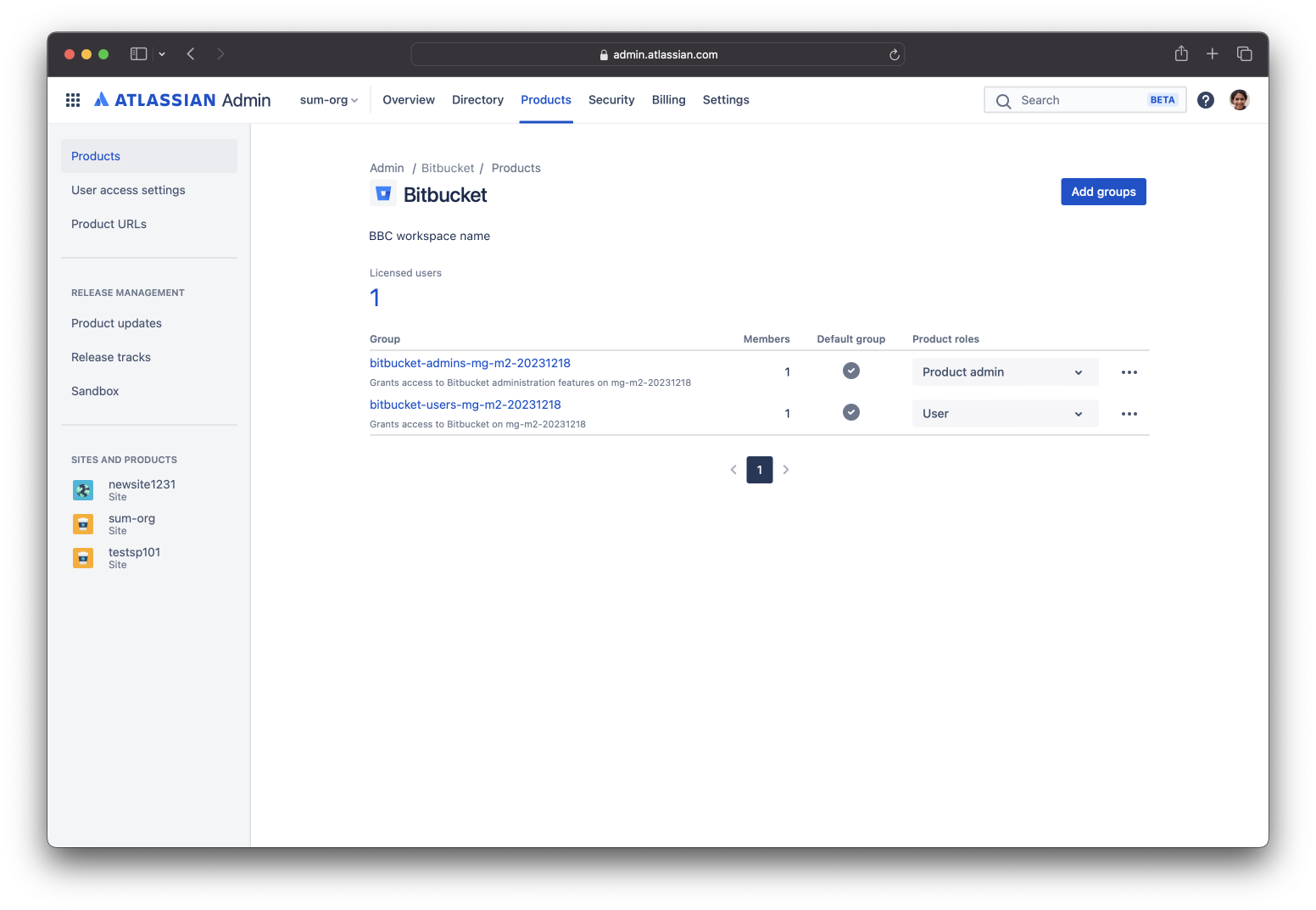1316x910 pixels.
Task: Open the Billing section
Action: [x=668, y=99]
